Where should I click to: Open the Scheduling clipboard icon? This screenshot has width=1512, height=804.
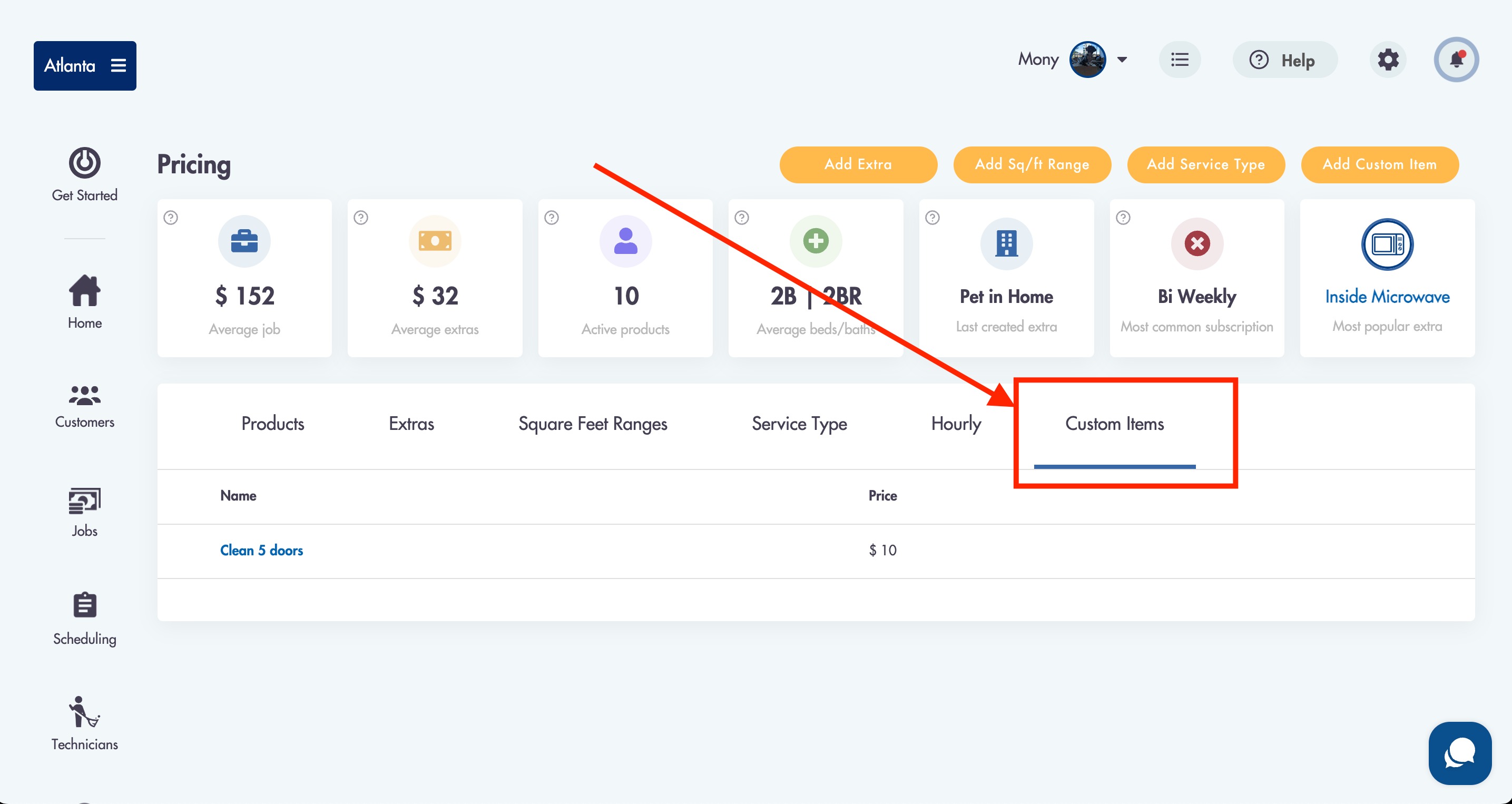84,604
